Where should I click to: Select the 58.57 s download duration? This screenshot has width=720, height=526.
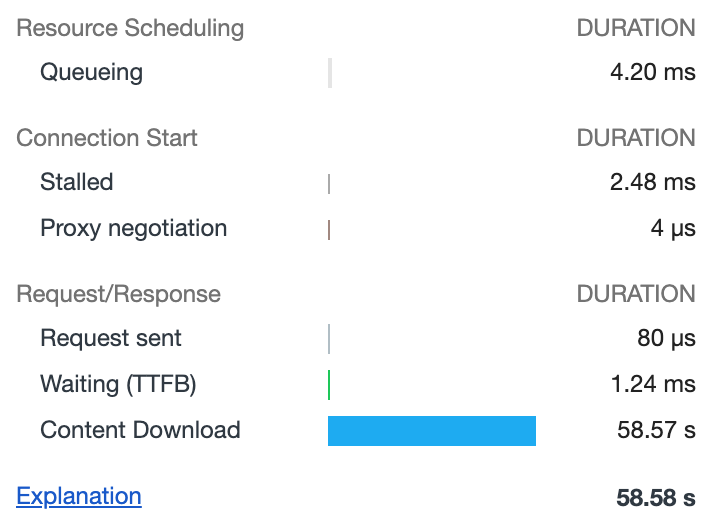[x=656, y=430]
